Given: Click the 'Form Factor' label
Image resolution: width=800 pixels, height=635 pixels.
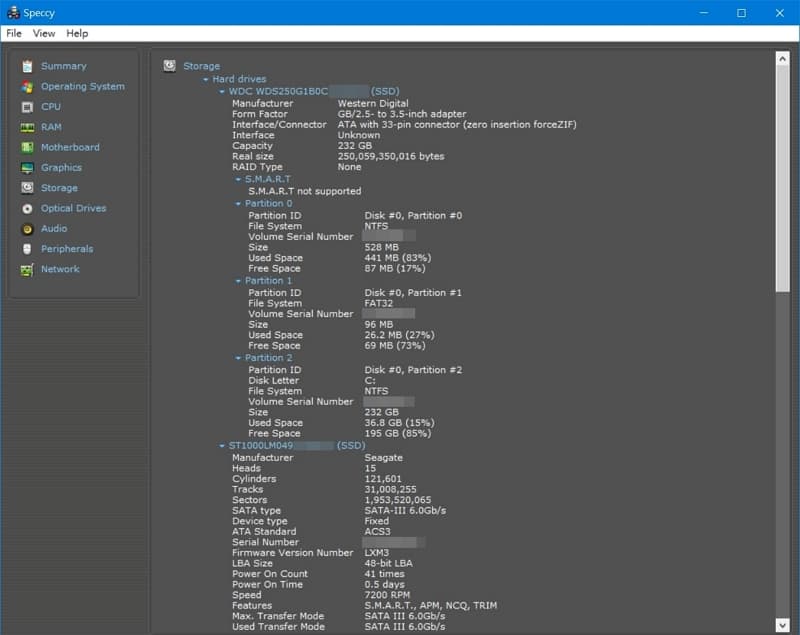Looking at the screenshot, I should [260, 114].
